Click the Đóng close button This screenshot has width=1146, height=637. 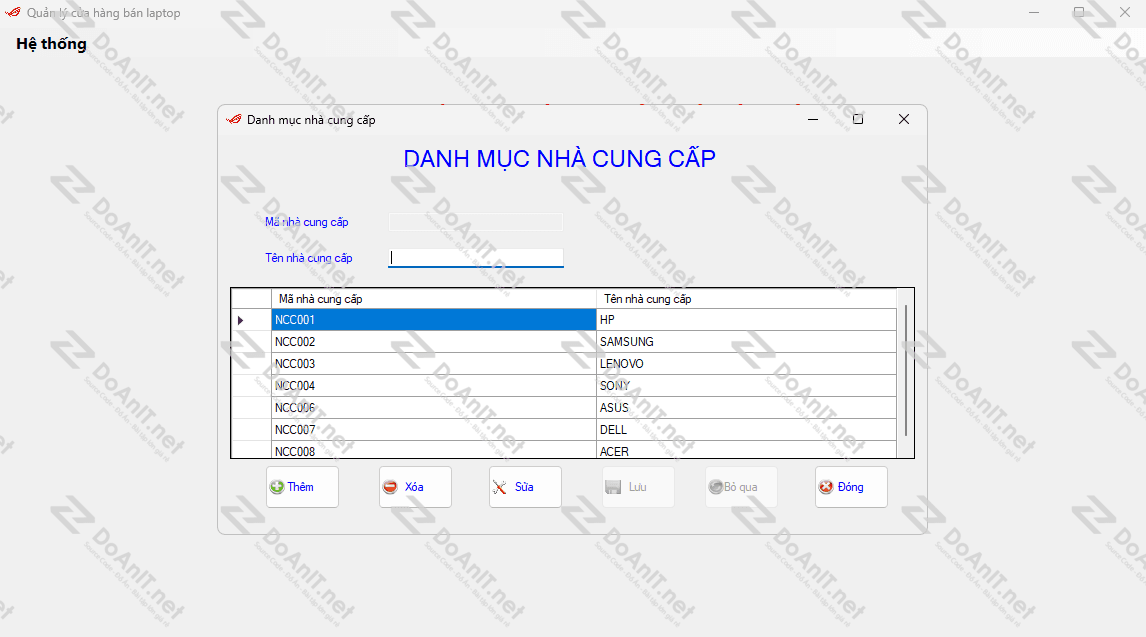coord(851,487)
